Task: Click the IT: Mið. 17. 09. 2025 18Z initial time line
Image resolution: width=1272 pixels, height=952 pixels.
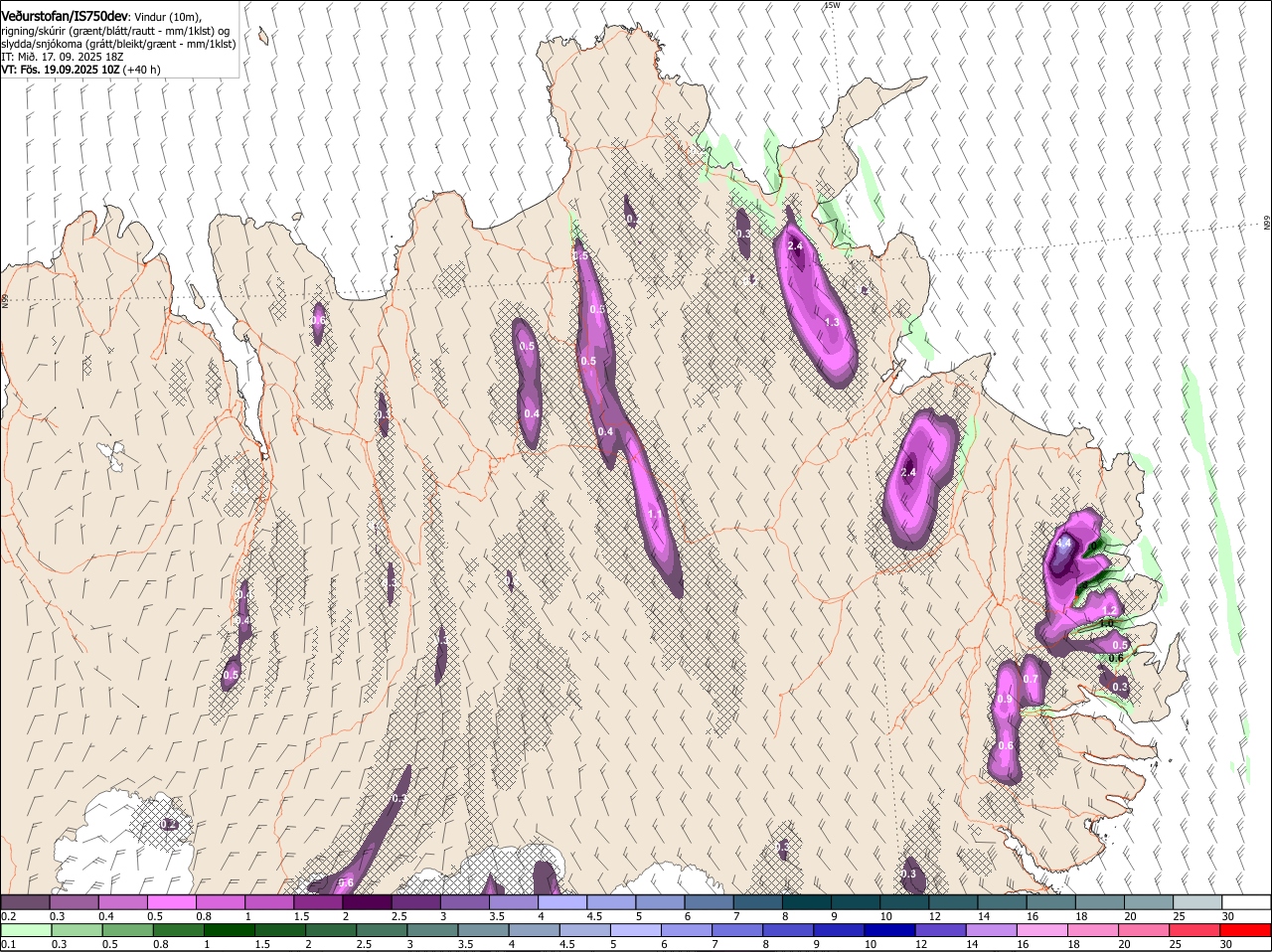Action: point(62,57)
